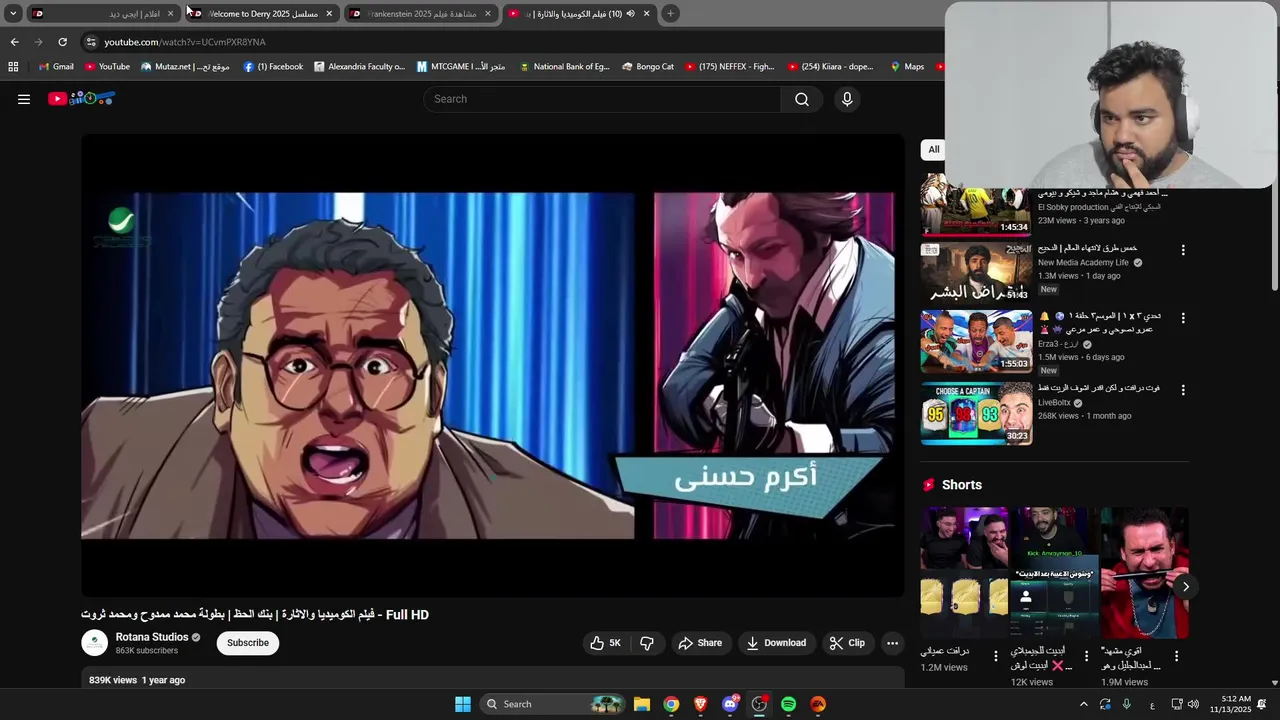
Task: Open site information icon in address bar
Action: 91,42
